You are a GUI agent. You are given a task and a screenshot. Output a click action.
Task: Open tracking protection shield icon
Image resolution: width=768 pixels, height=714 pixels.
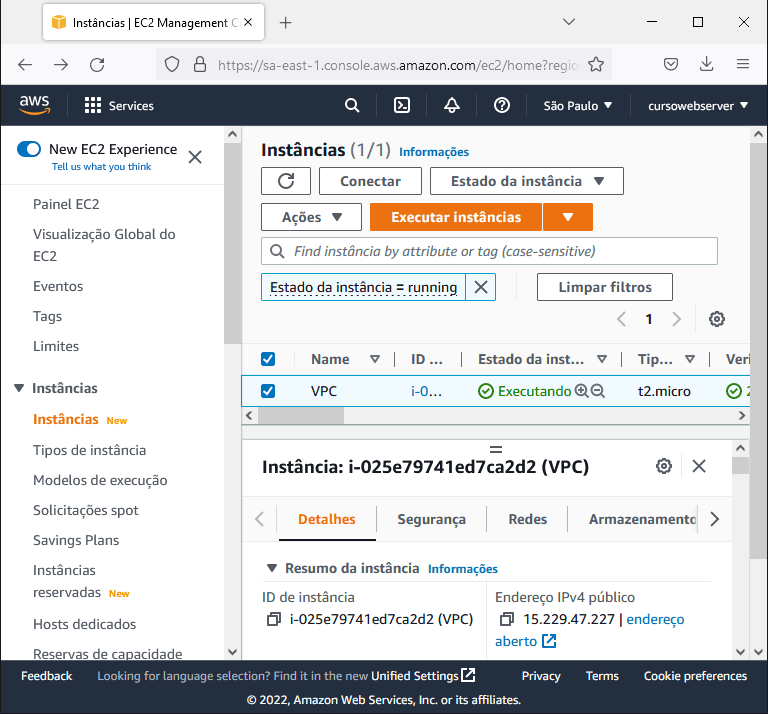click(172, 64)
